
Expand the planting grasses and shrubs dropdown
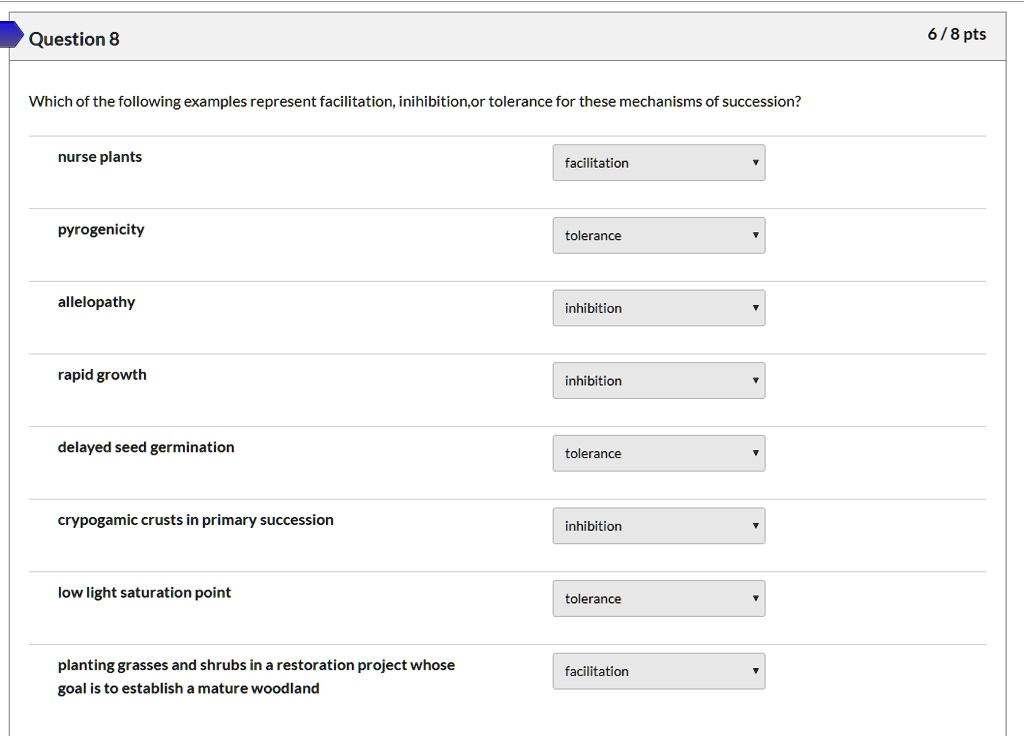point(658,671)
